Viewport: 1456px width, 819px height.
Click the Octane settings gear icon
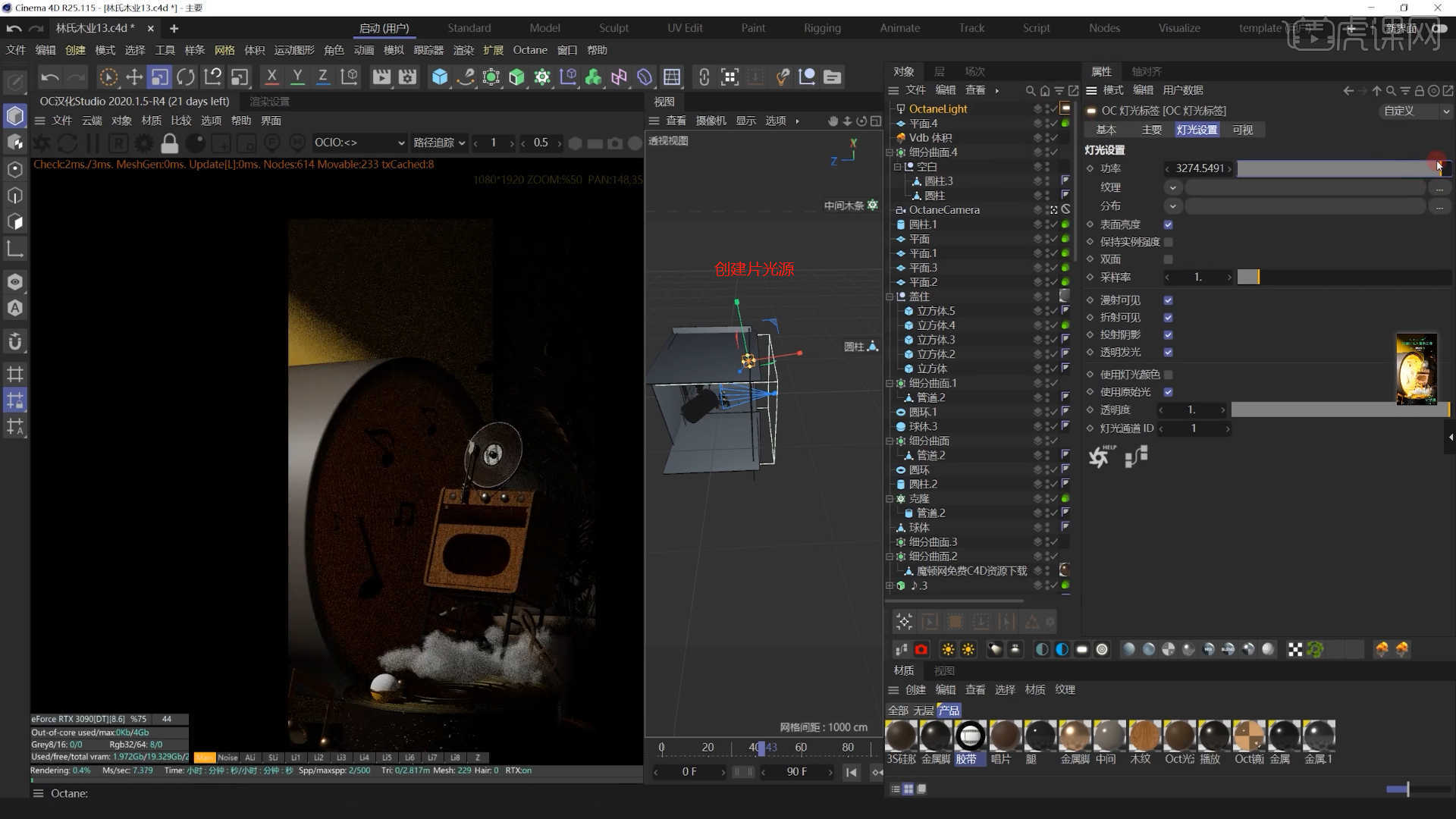coord(143,143)
